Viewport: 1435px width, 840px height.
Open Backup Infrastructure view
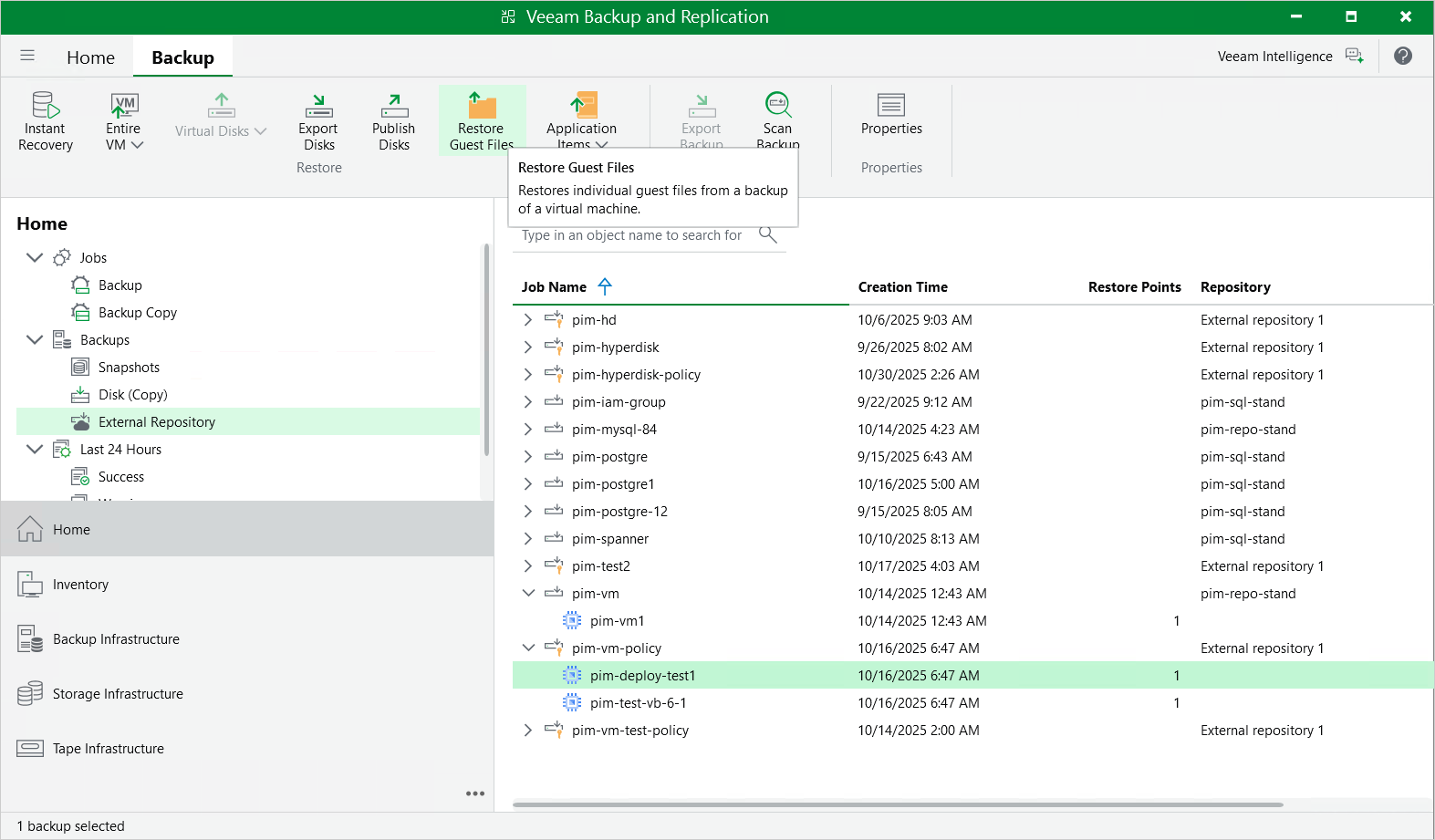click(116, 639)
